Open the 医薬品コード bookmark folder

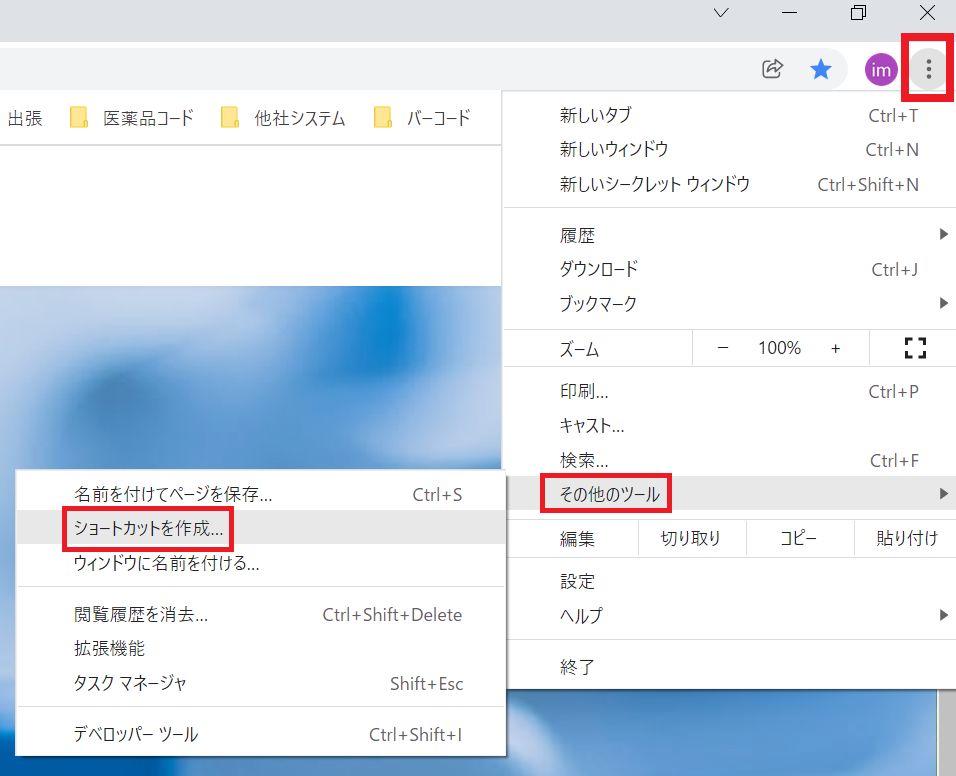click(x=132, y=118)
